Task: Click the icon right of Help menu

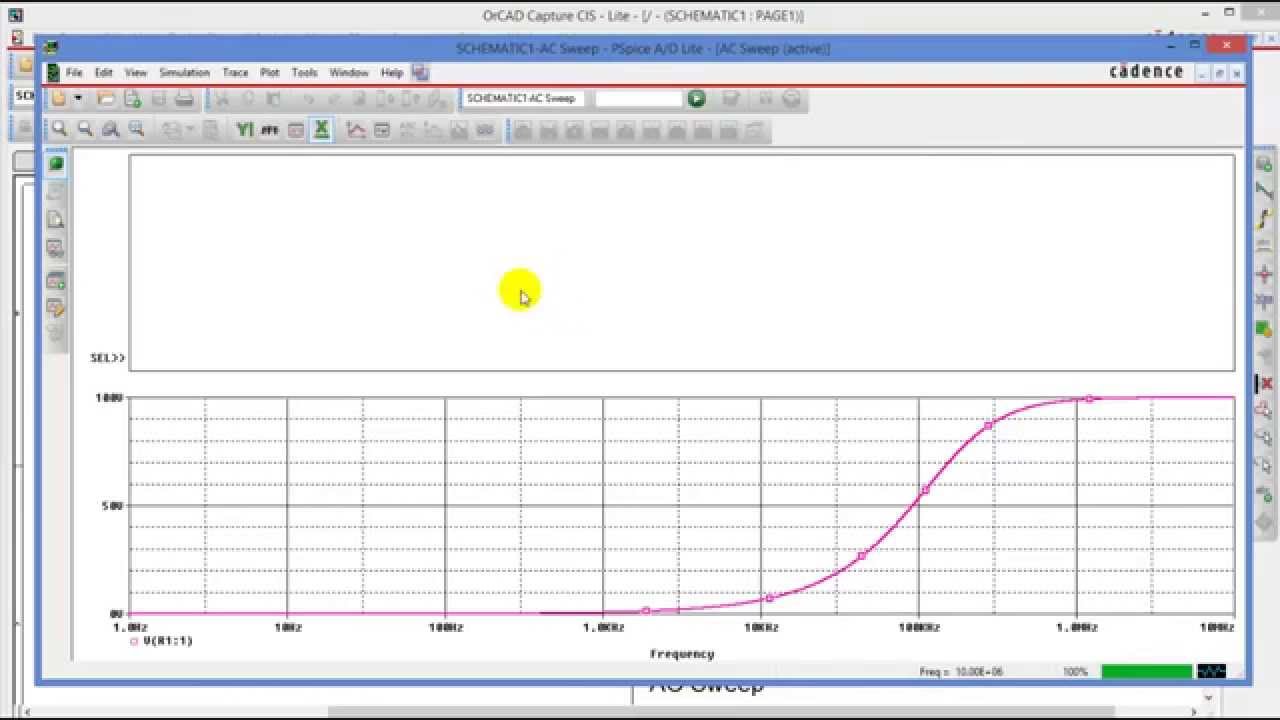Action: [x=420, y=72]
